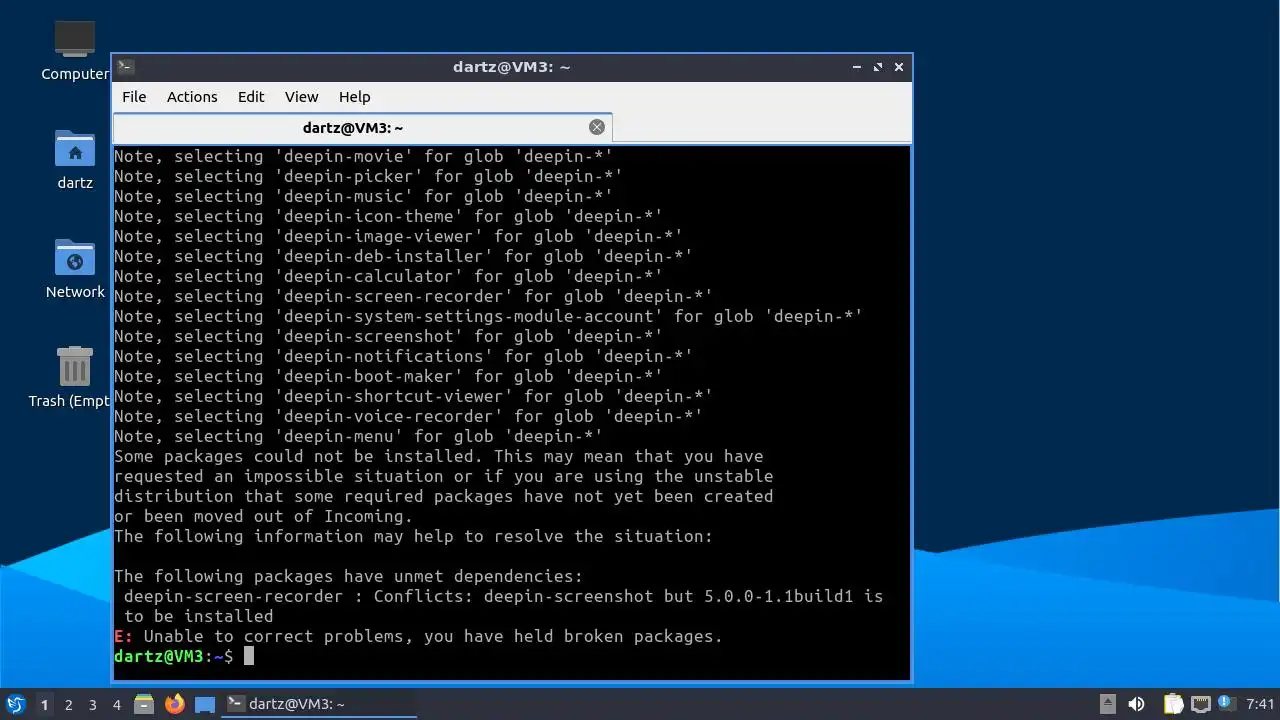The image size is (1280, 720).
Task: Click the line selecting 'deepin-menu'
Action: pyautogui.click(x=358, y=436)
